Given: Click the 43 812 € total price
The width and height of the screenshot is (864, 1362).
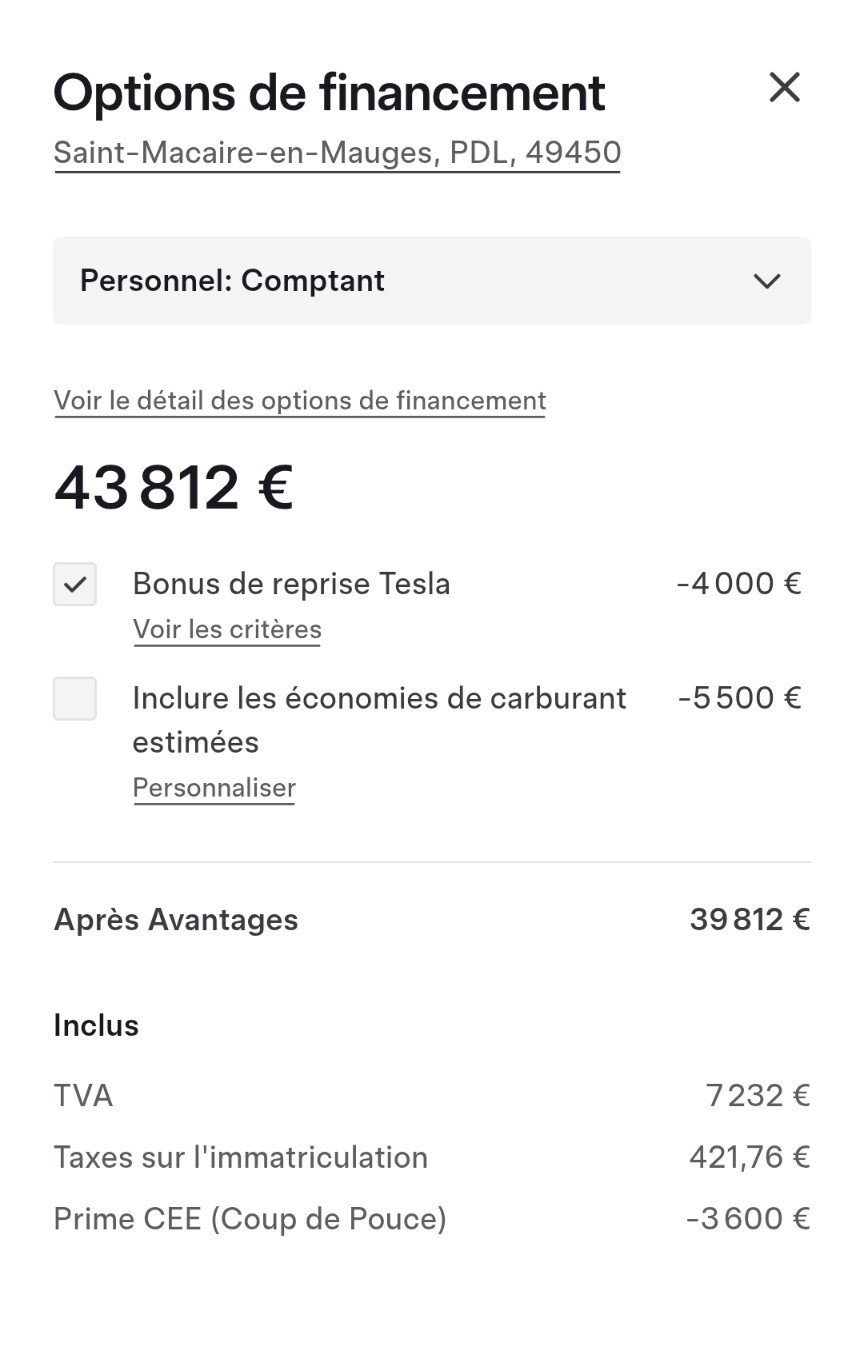Looking at the screenshot, I should pos(173,488).
